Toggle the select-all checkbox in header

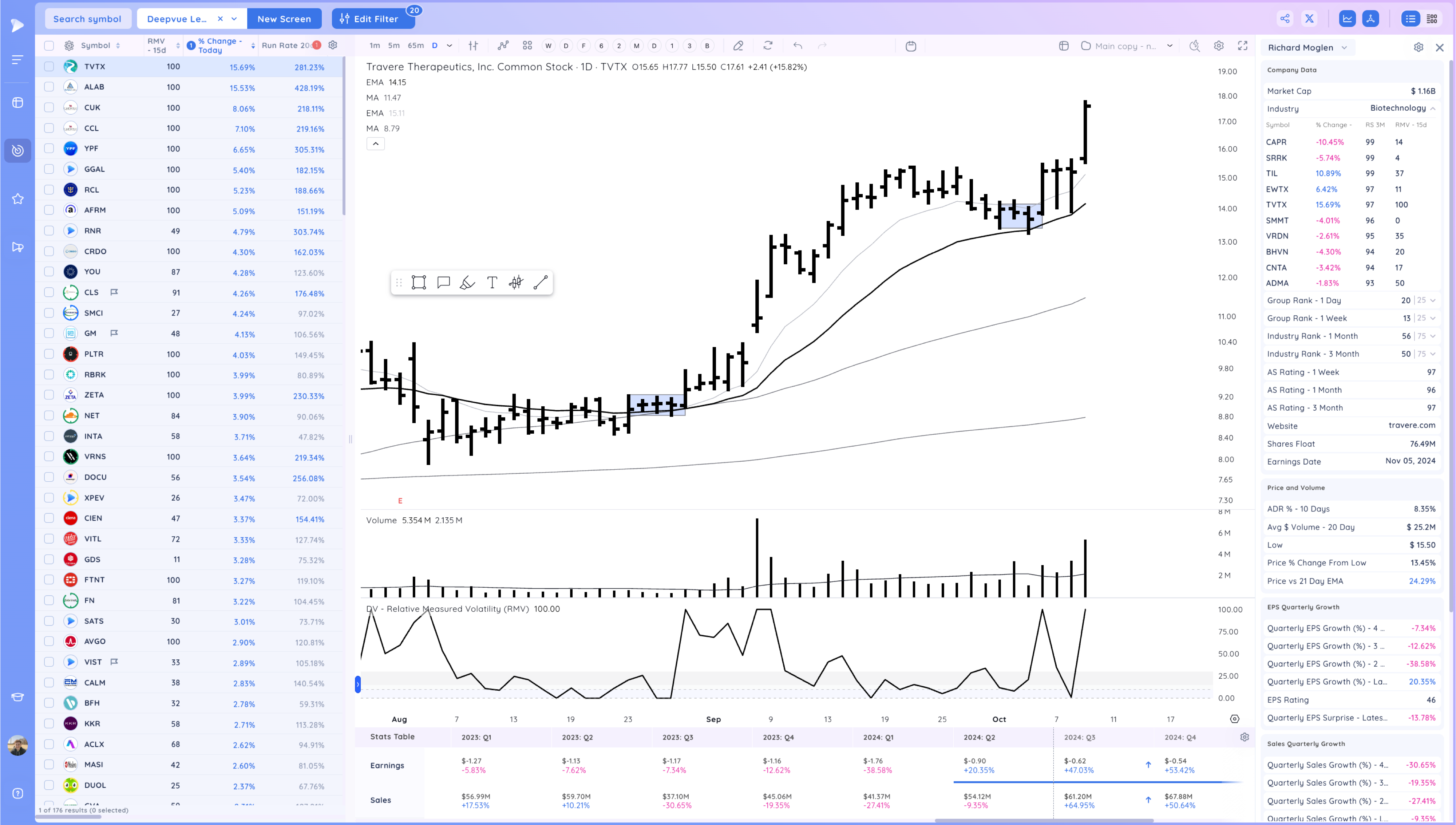49,46
